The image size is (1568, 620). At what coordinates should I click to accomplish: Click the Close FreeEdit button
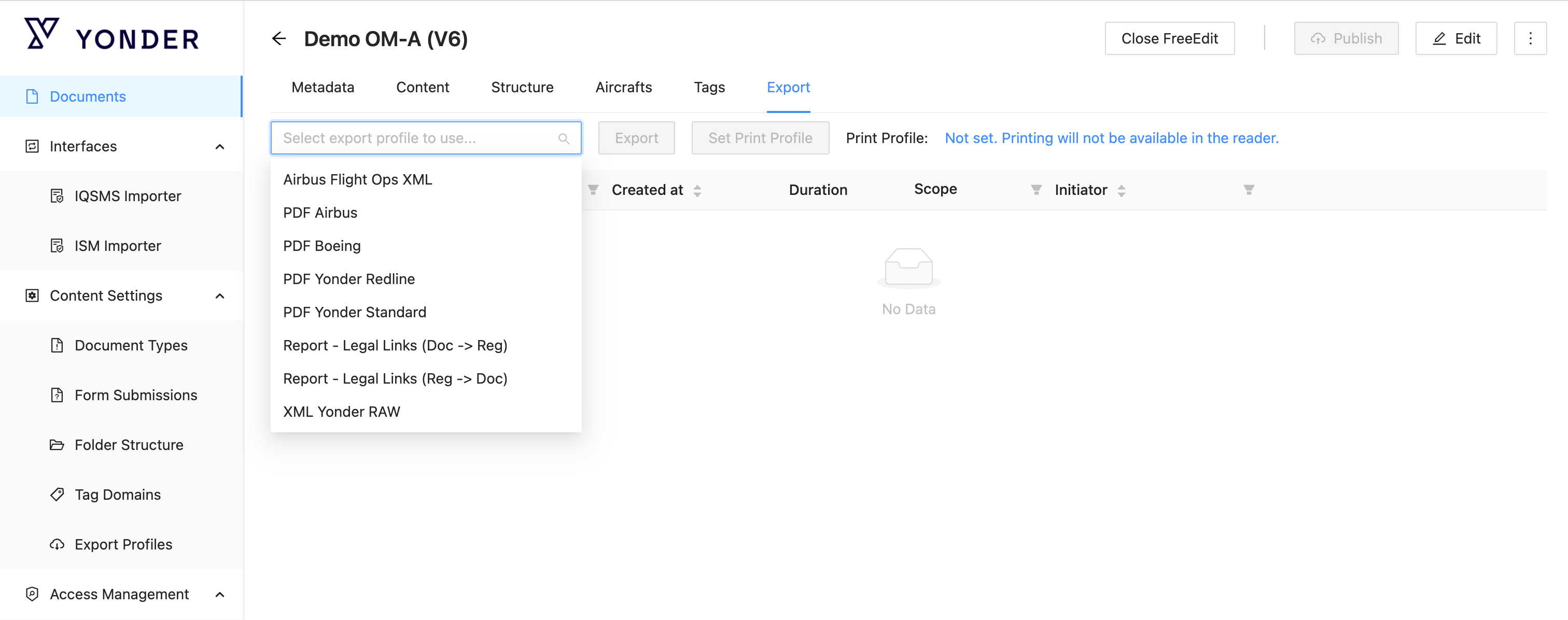coord(1169,39)
